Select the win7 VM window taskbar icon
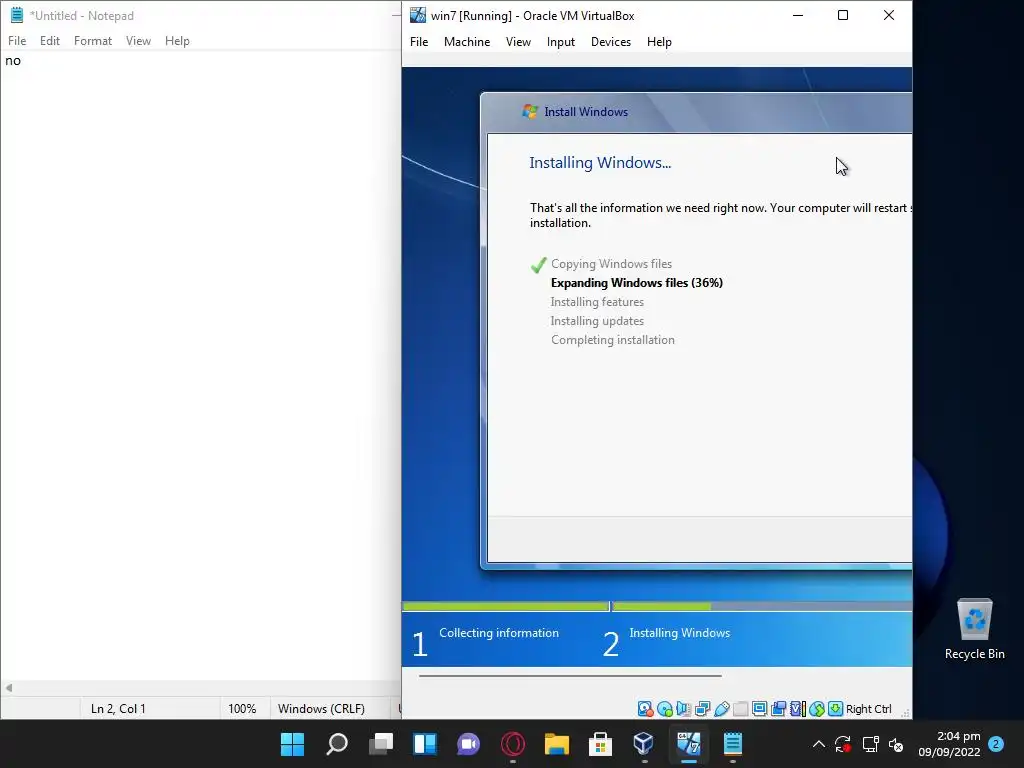The height and width of the screenshot is (768, 1024). [x=688, y=744]
